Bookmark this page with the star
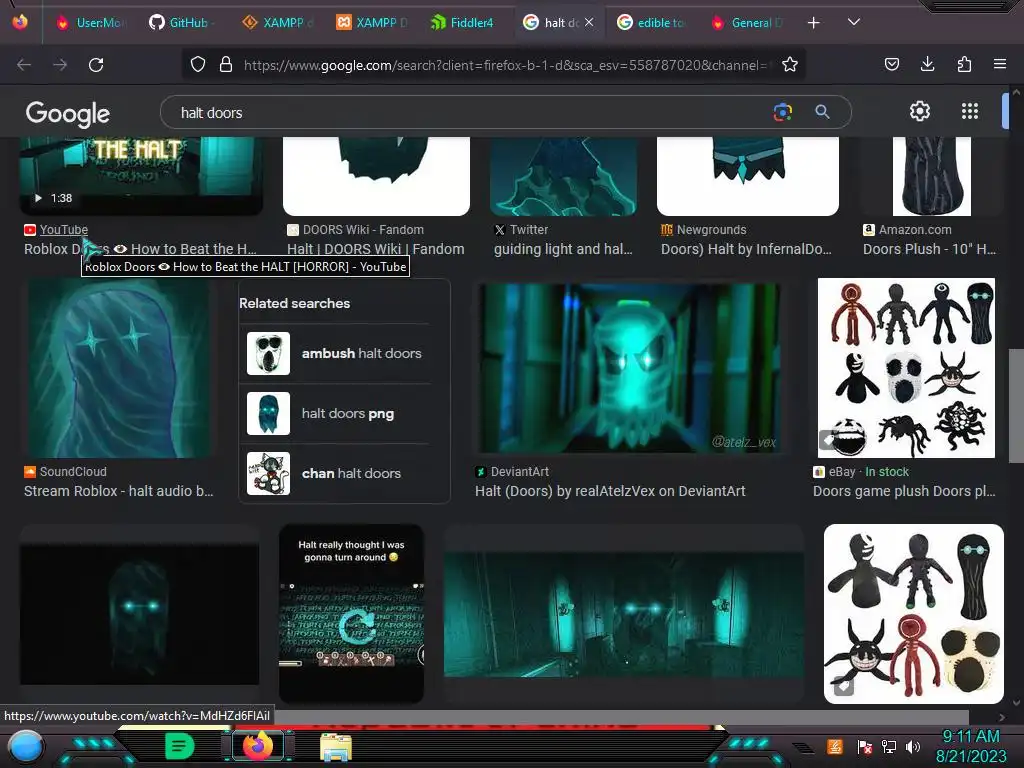The image size is (1024, 768). coord(790,64)
